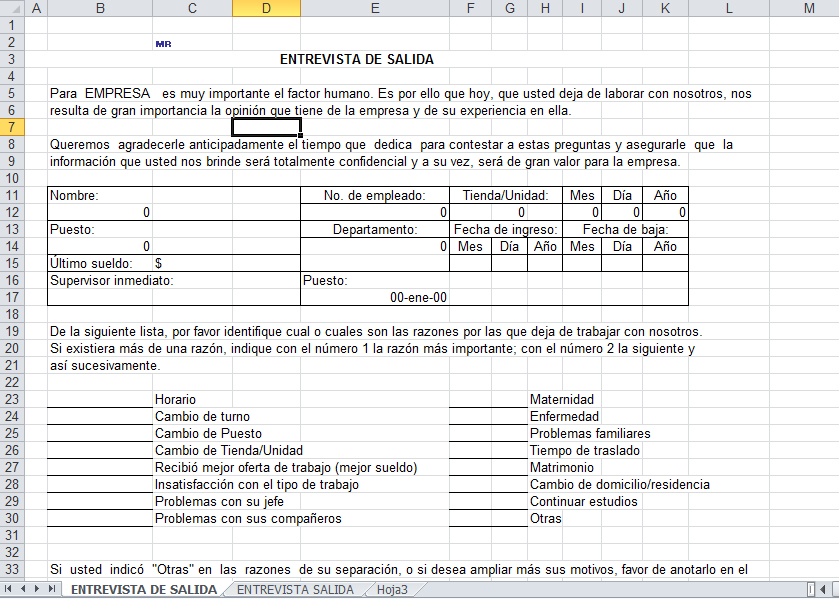This screenshot has height=599, width=839.
Task: Click Problemas con su jefe text
Action: pos(219,502)
